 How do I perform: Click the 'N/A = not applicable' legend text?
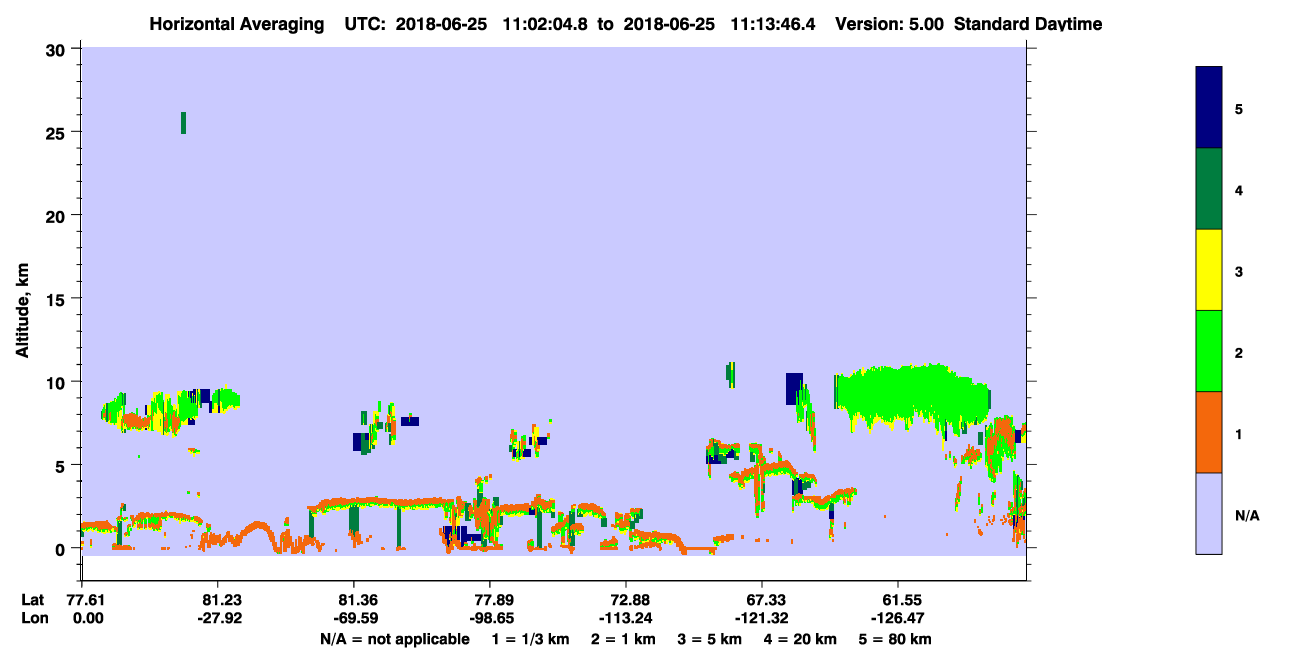(394, 639)
